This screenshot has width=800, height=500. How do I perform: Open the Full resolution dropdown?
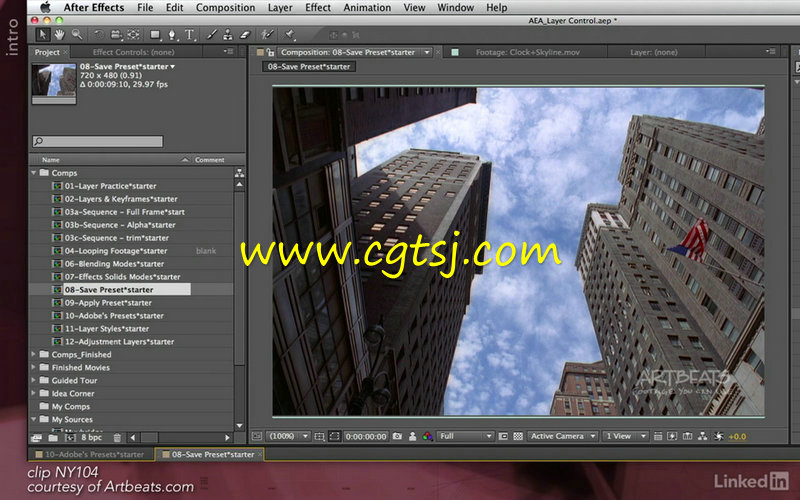click(x=465, y=436)
